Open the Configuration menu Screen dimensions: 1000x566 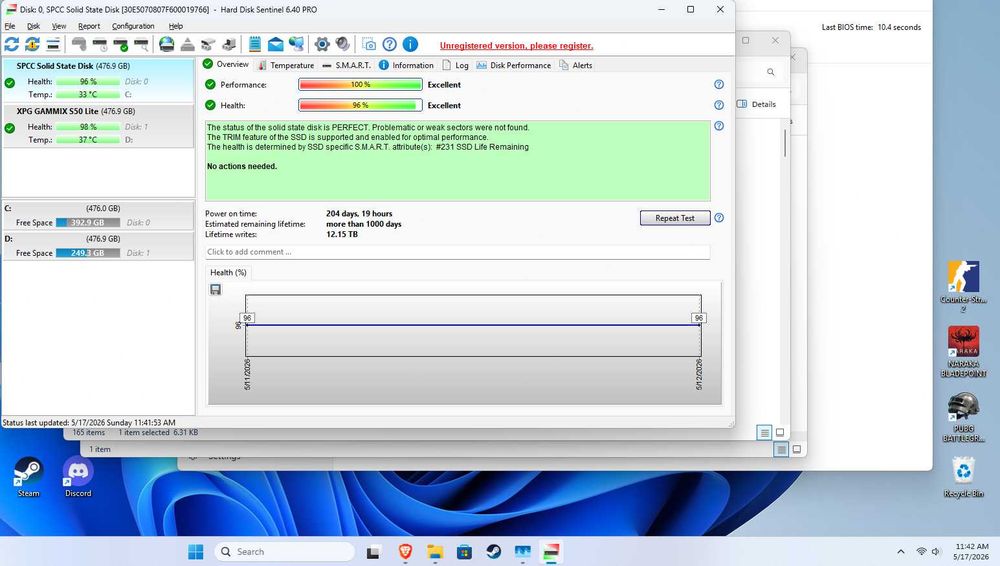point(133,26)
